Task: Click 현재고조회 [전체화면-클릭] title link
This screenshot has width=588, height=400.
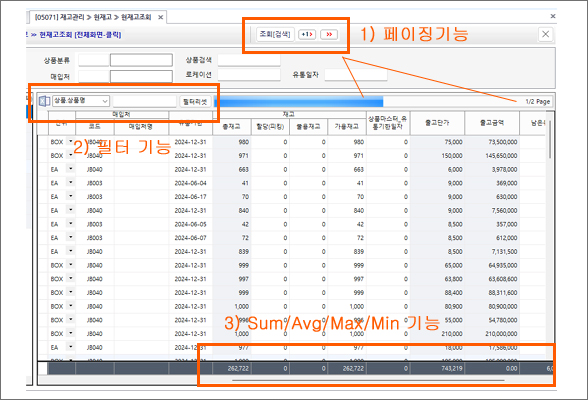Action: [x=80, y=35]
